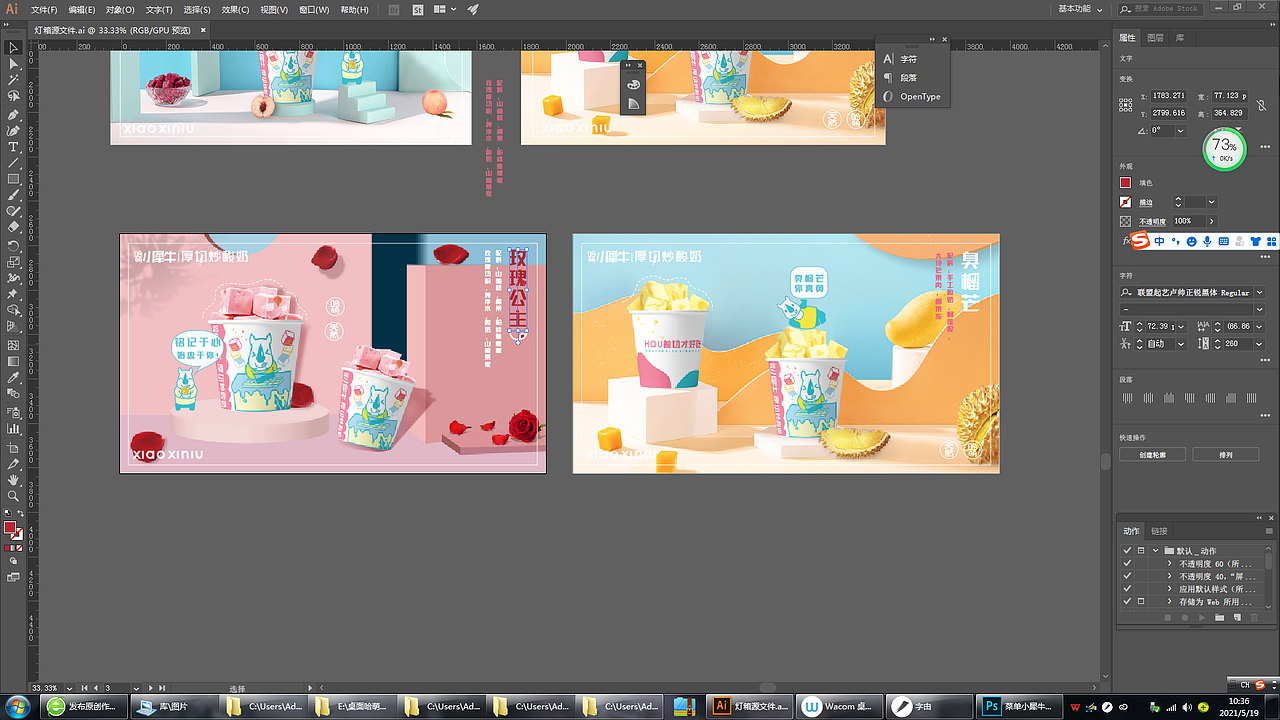1280x720 pixels.
Task: Open the 对象(O) menu
Action: (120, 9)
